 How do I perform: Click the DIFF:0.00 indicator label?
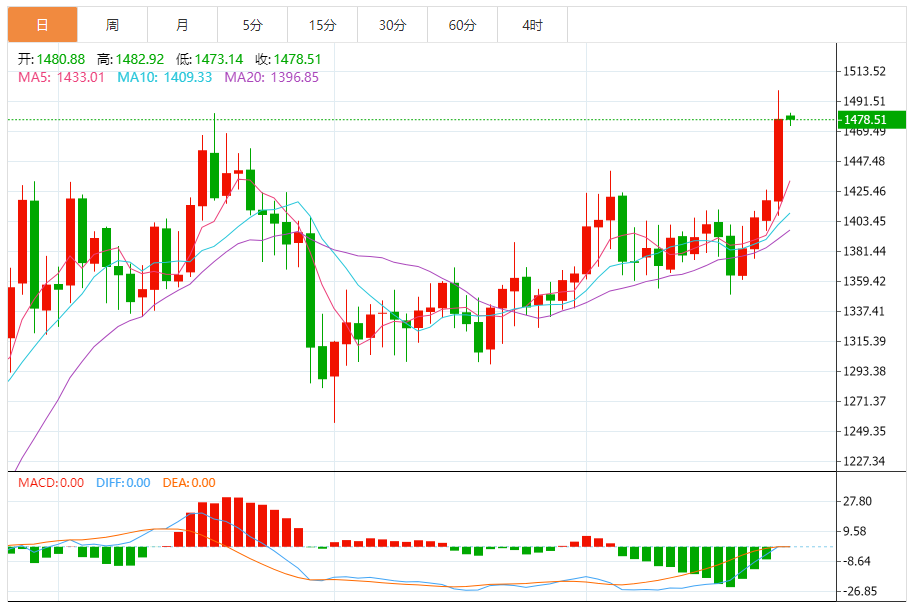click(123, 483)
